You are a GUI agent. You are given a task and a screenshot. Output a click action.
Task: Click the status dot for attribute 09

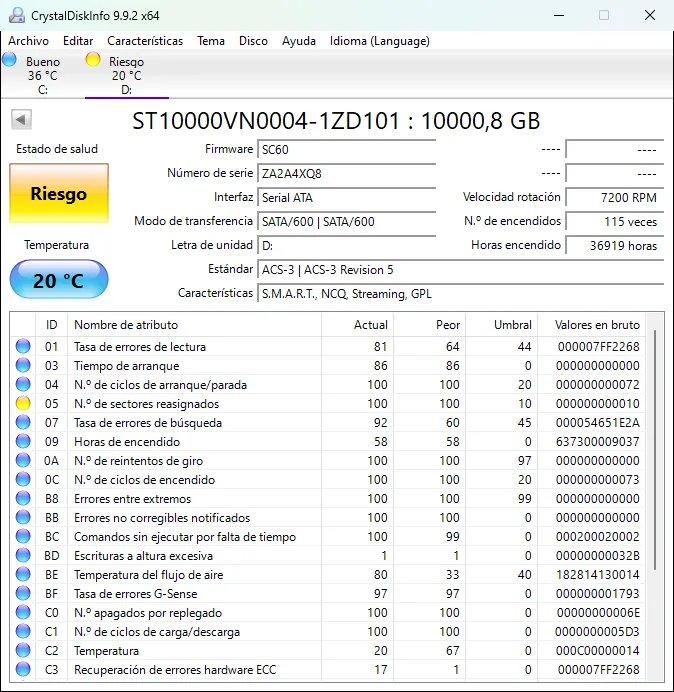coord(23,441)
